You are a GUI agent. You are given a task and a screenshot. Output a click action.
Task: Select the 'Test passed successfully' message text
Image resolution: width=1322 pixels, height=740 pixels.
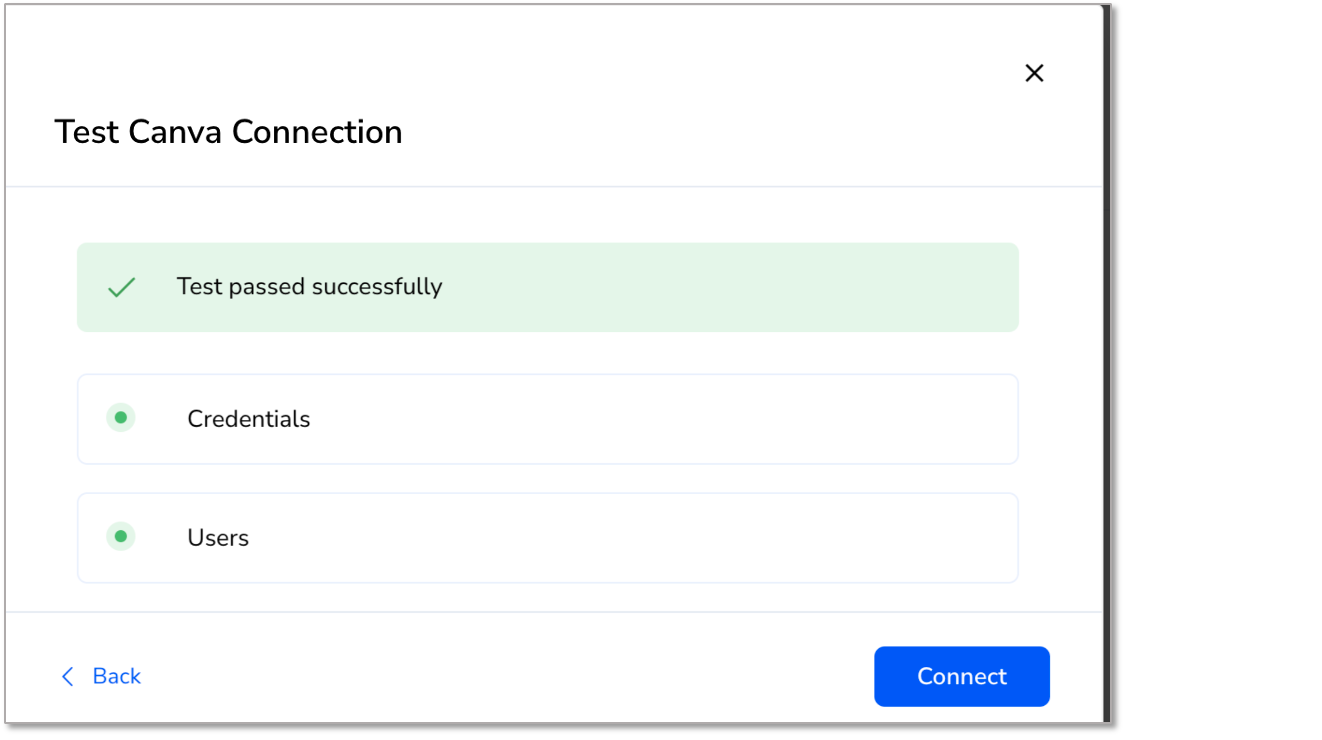(x=309, y=287)
